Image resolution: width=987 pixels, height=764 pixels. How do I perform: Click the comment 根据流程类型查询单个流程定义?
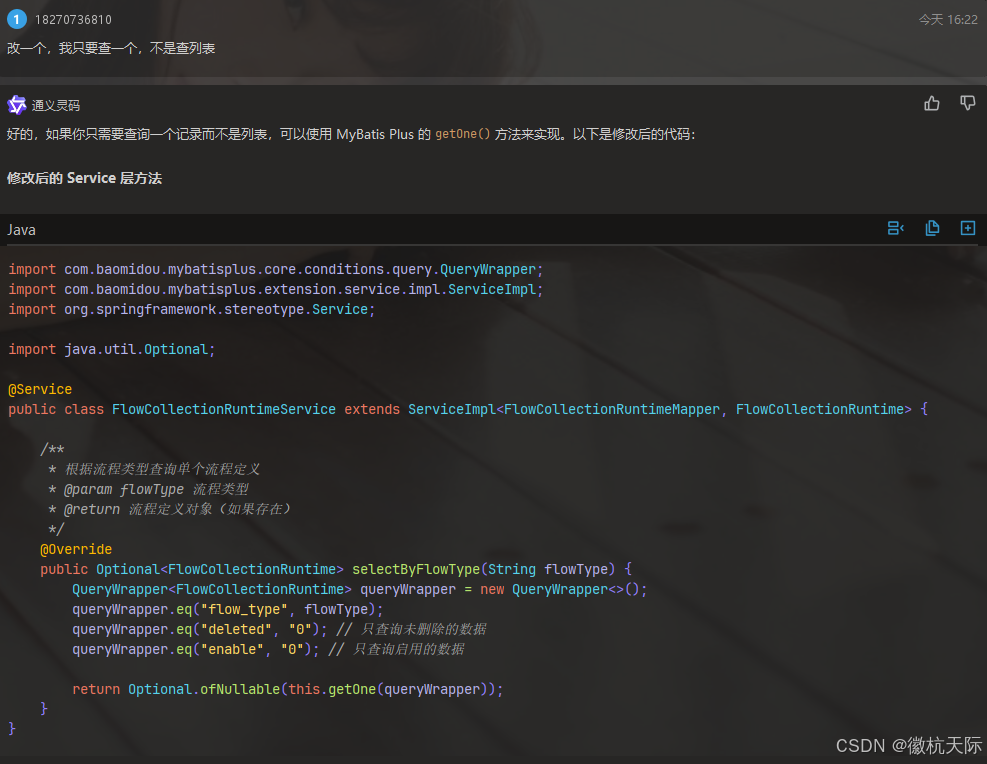pos(162,469)
